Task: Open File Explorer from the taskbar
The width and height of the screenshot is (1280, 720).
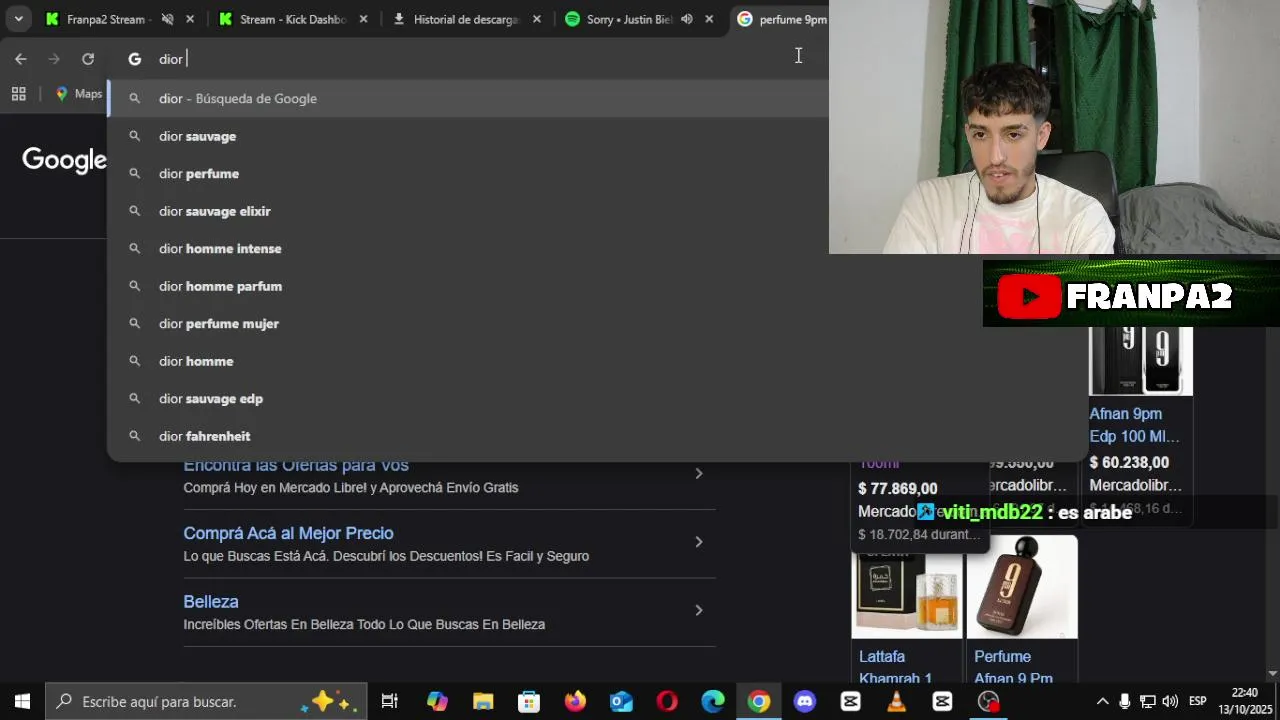Action: tap(483, 702)
